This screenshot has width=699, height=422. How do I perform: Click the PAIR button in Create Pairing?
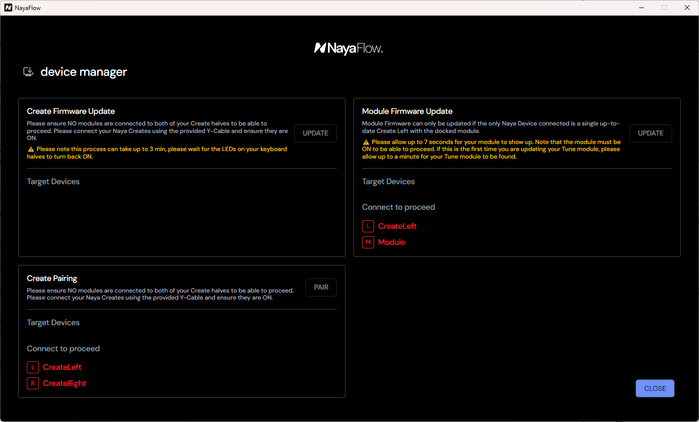[321, 287]
